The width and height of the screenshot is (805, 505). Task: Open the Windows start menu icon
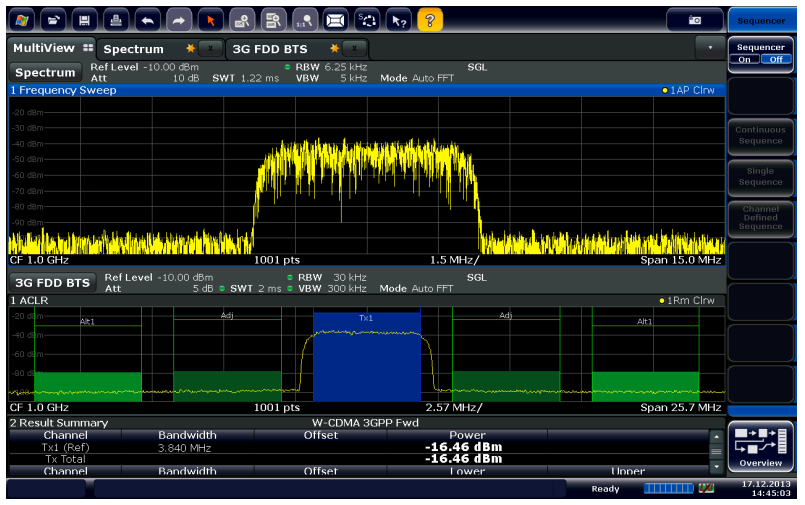click(x=22, y=21)
